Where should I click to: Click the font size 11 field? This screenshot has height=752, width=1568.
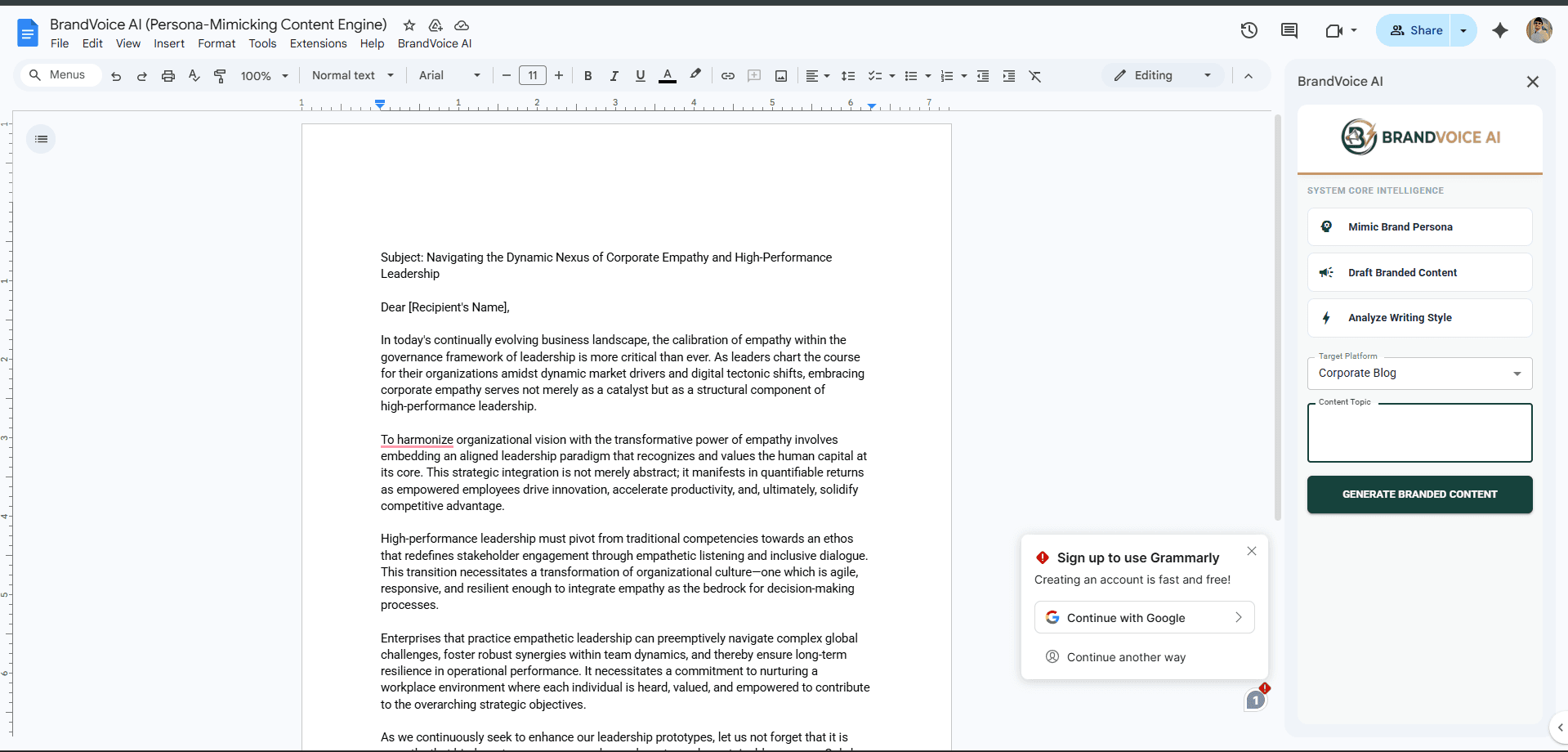pos(533,76)
